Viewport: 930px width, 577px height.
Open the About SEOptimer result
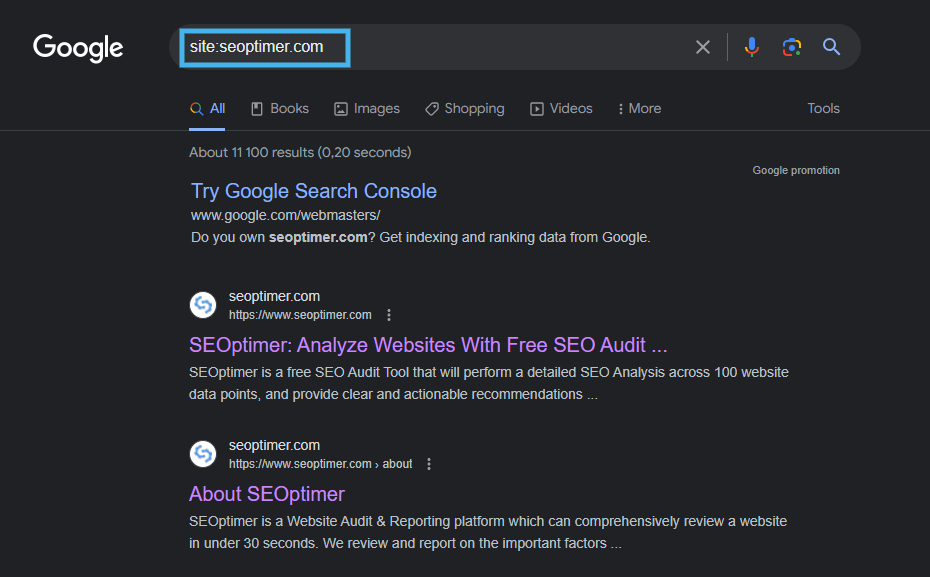pos(266,494)
